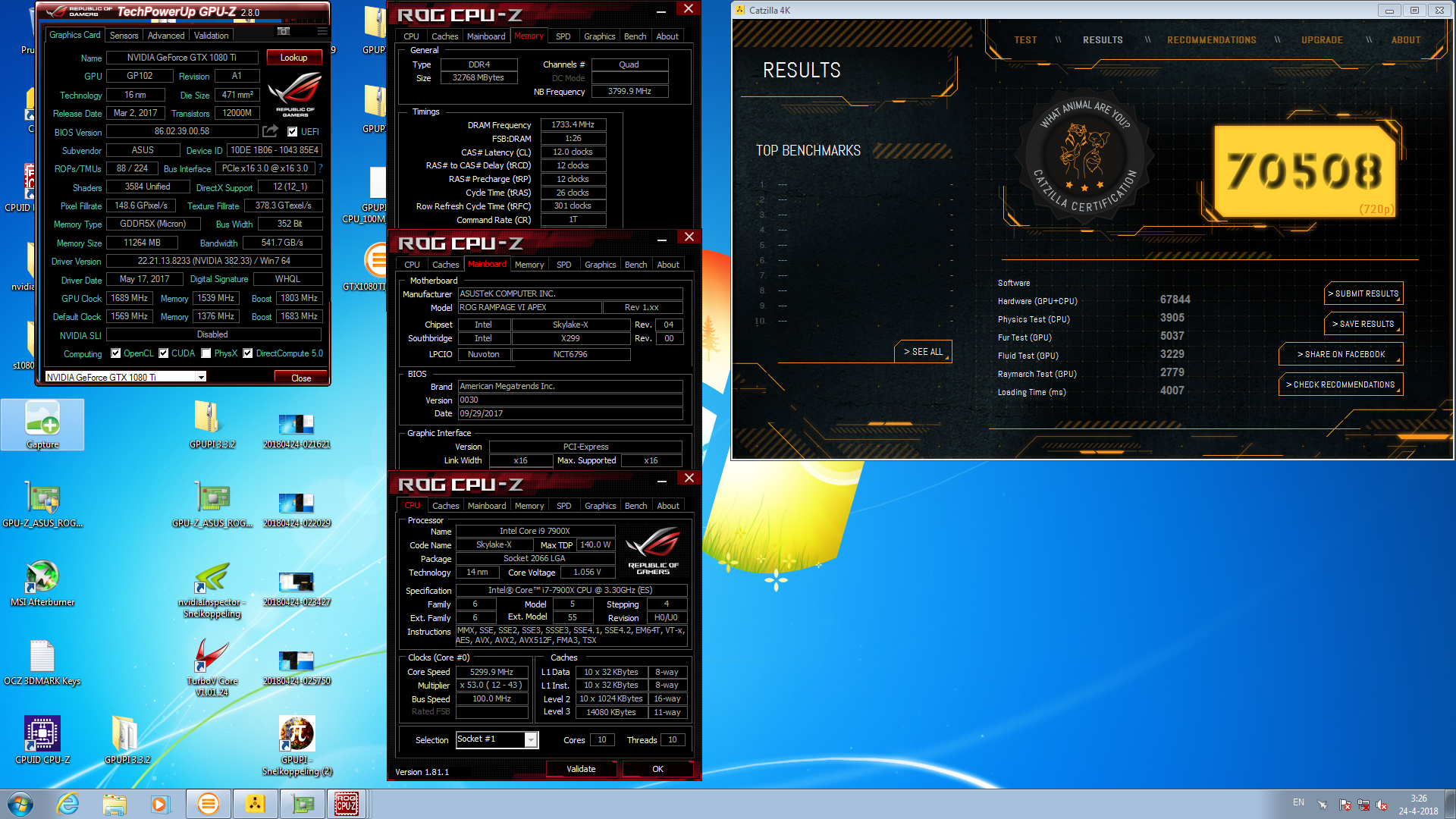Open Caches tab in bottom CPU-Z window
The height and width of the screenshot is (819, 1456).
coord(446,506)
